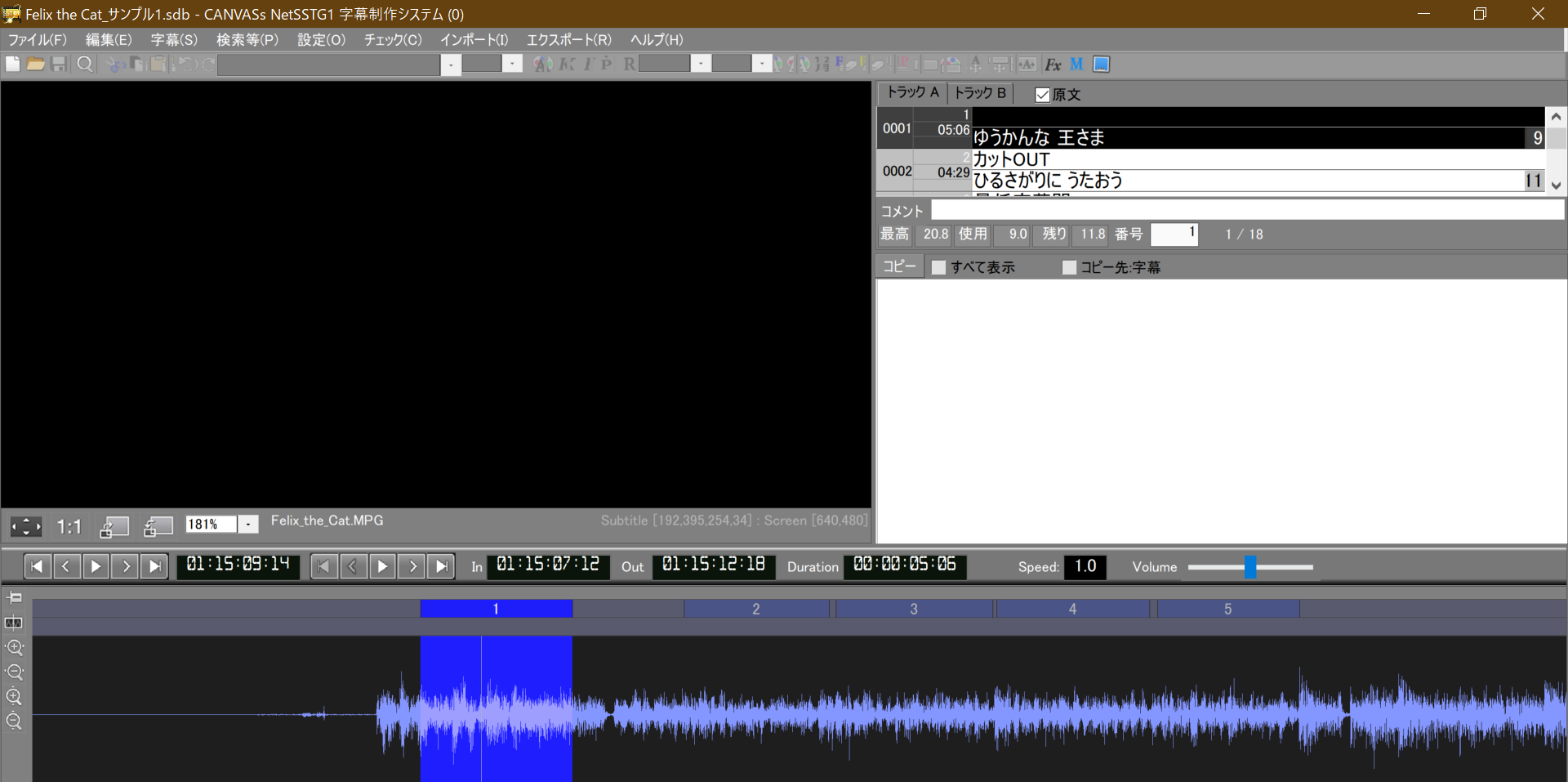Image resolution: width=1568 pixels, height=782 pixels.
Task: Enable the すべて表示 checkbox
Action: click(939, 267)
